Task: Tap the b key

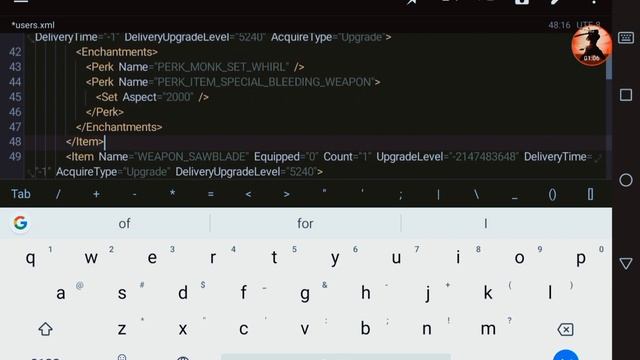Action: tap(365, 328)
